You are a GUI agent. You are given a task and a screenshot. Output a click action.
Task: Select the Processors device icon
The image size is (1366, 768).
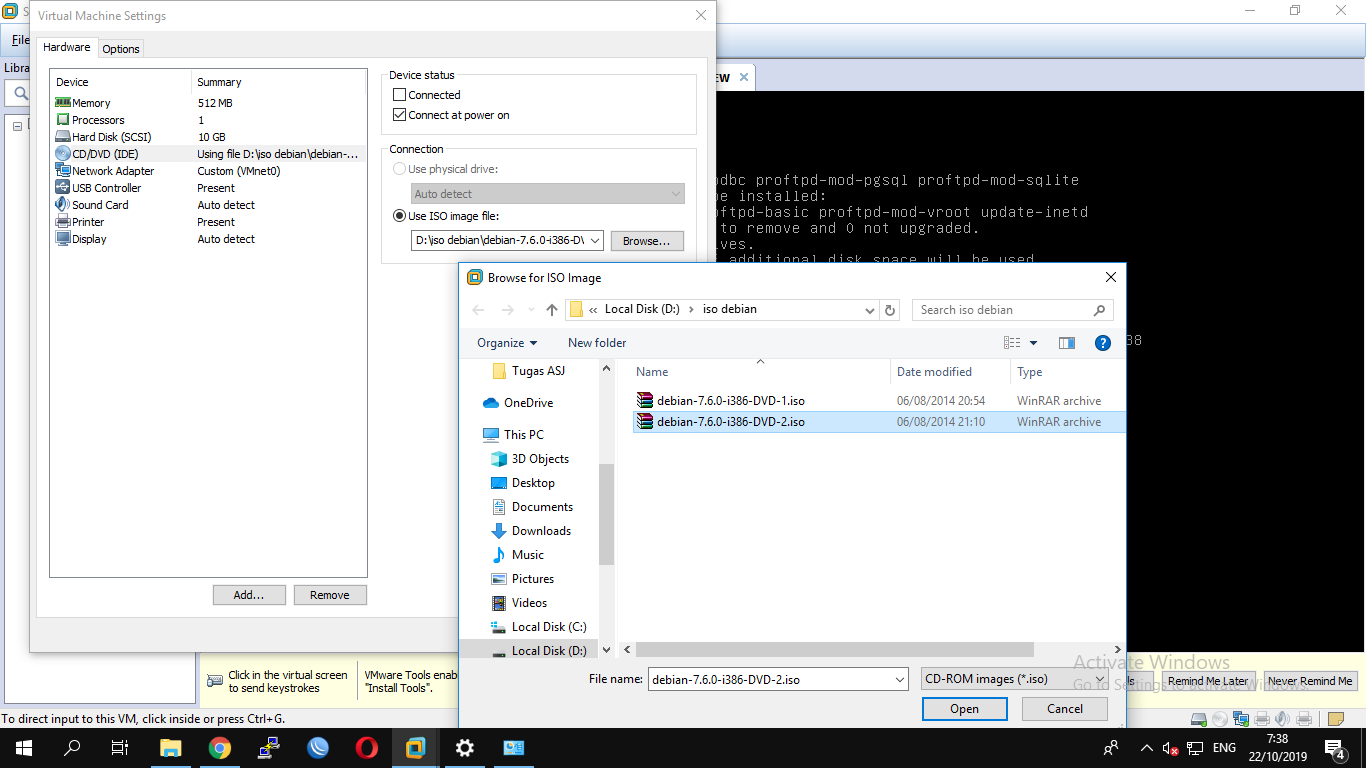[63, 120]
